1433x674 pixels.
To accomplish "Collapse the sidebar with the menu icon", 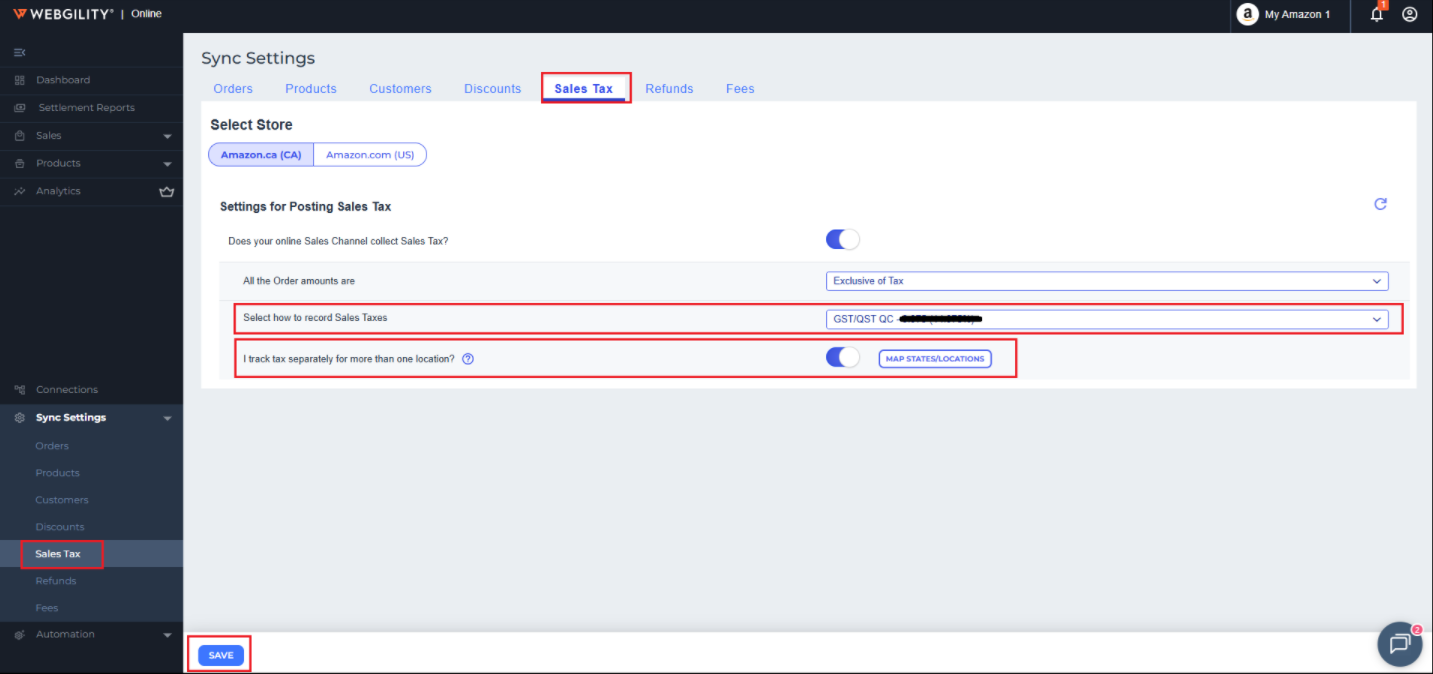I will [19, 52].
